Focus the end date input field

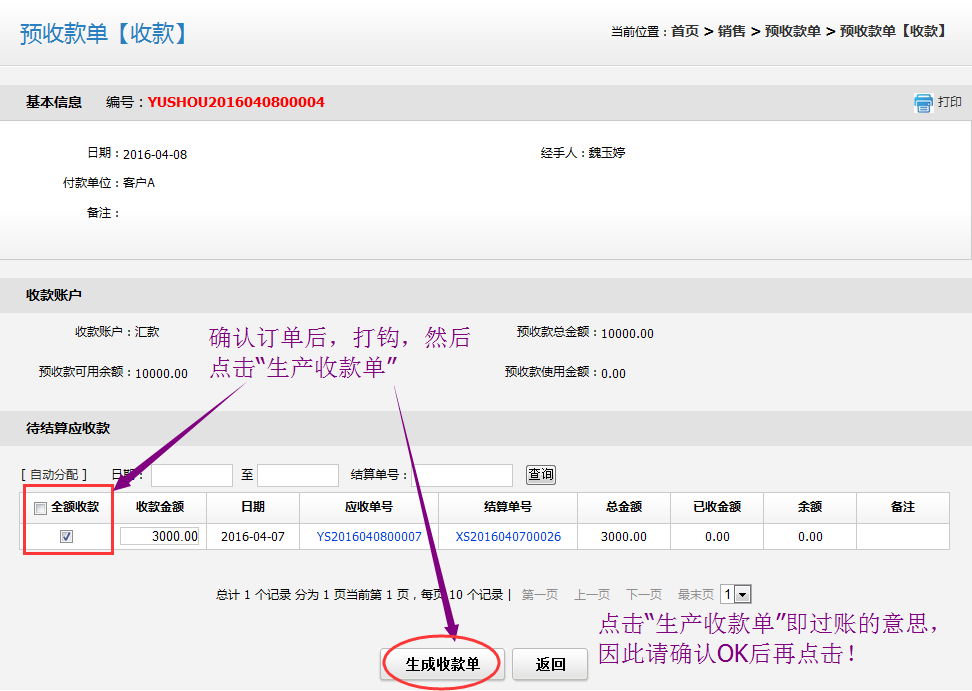click(x=298, y=475)
